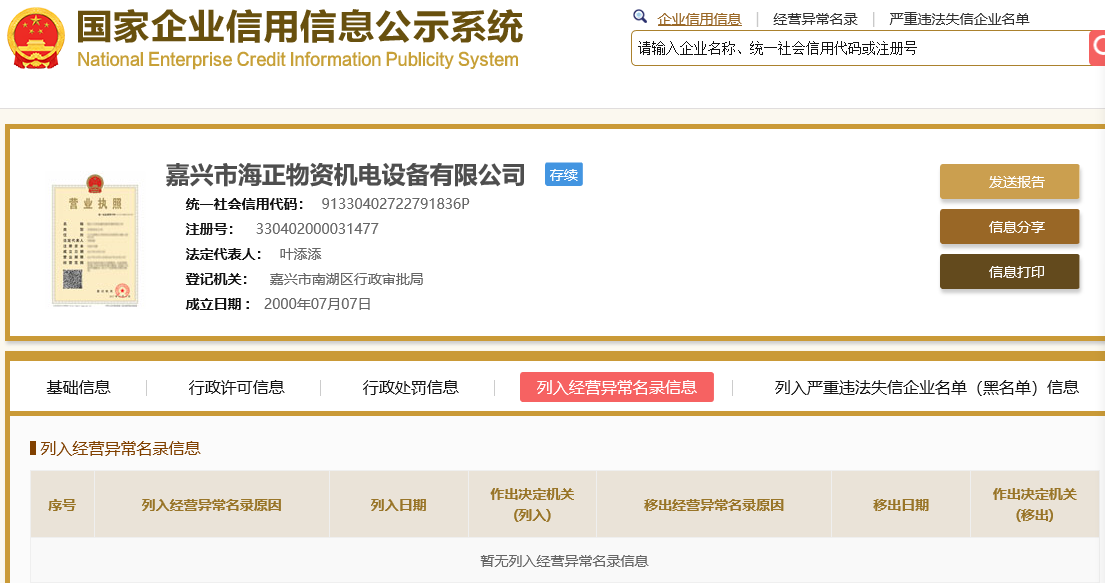Click the 列入日期 column header

click(398, 505)
